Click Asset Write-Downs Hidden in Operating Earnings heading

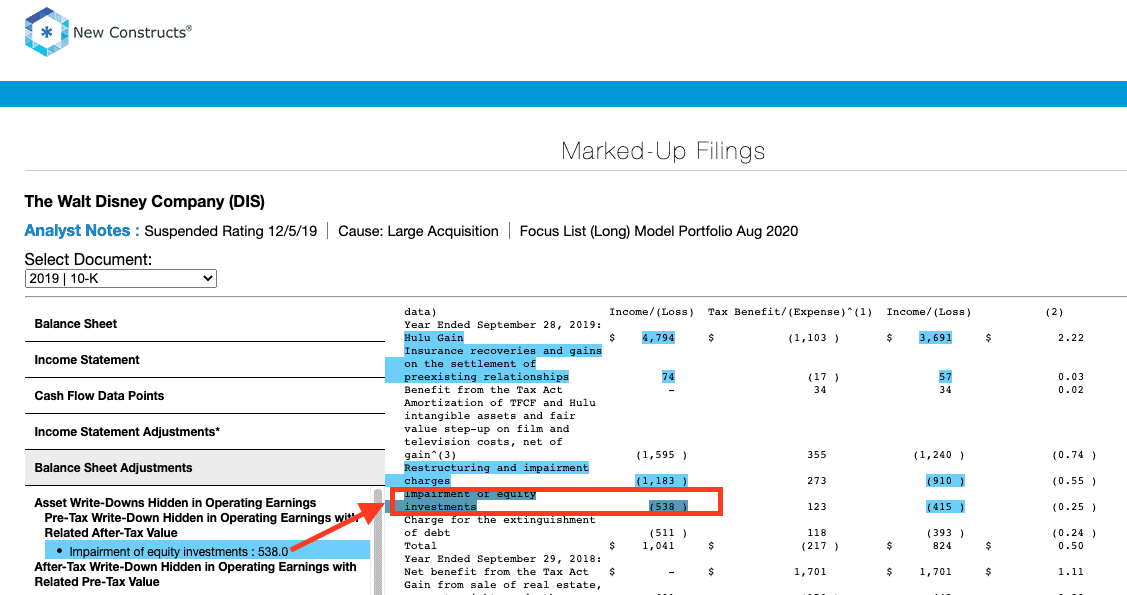coord(175,503)
